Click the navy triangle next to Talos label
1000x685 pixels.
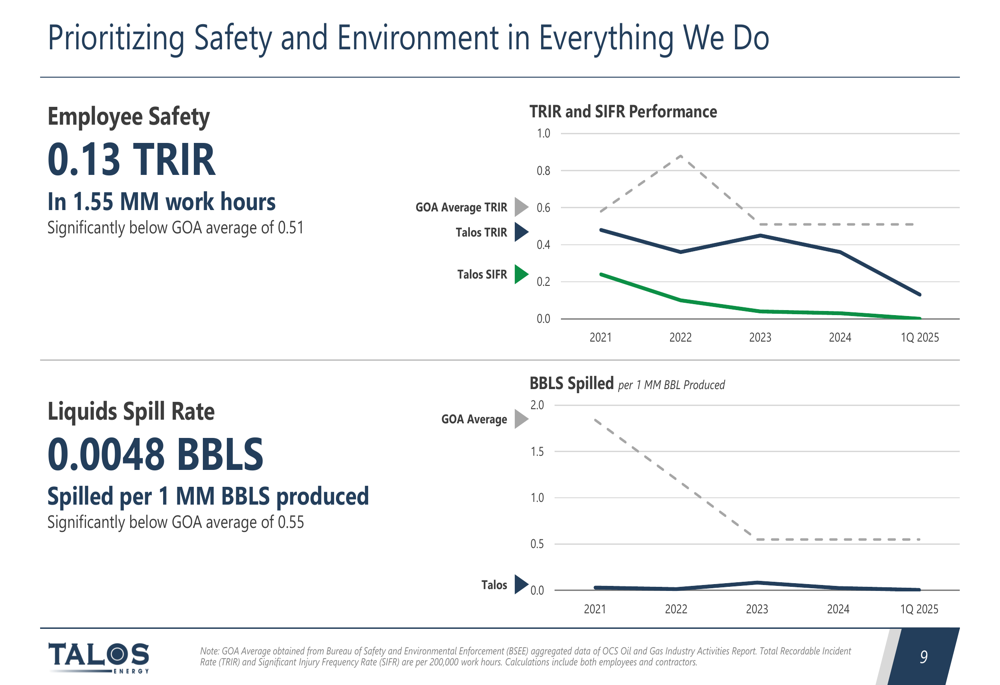(521, 584)
